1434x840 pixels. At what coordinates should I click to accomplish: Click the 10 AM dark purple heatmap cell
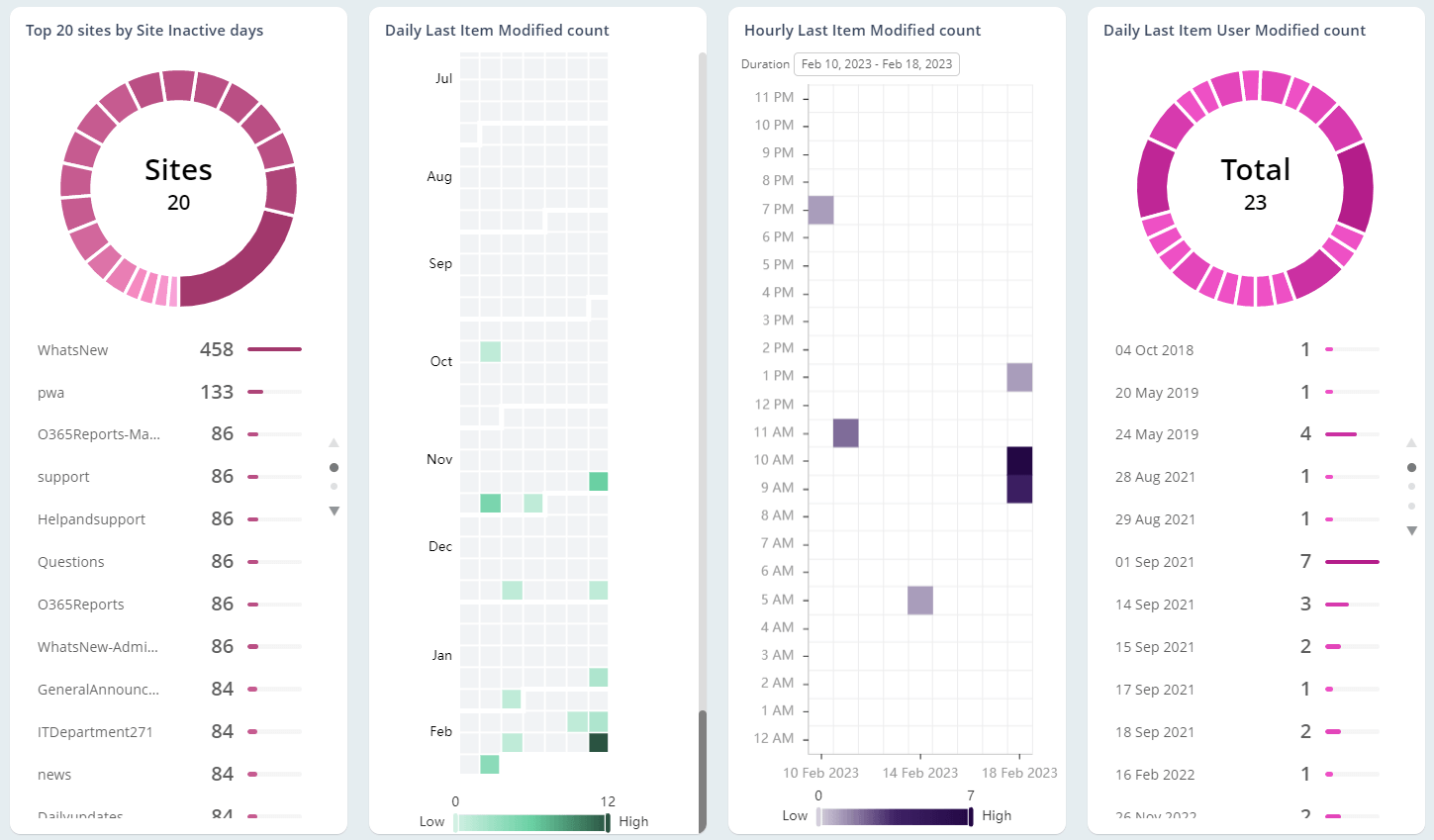(x=1019, y=461)
